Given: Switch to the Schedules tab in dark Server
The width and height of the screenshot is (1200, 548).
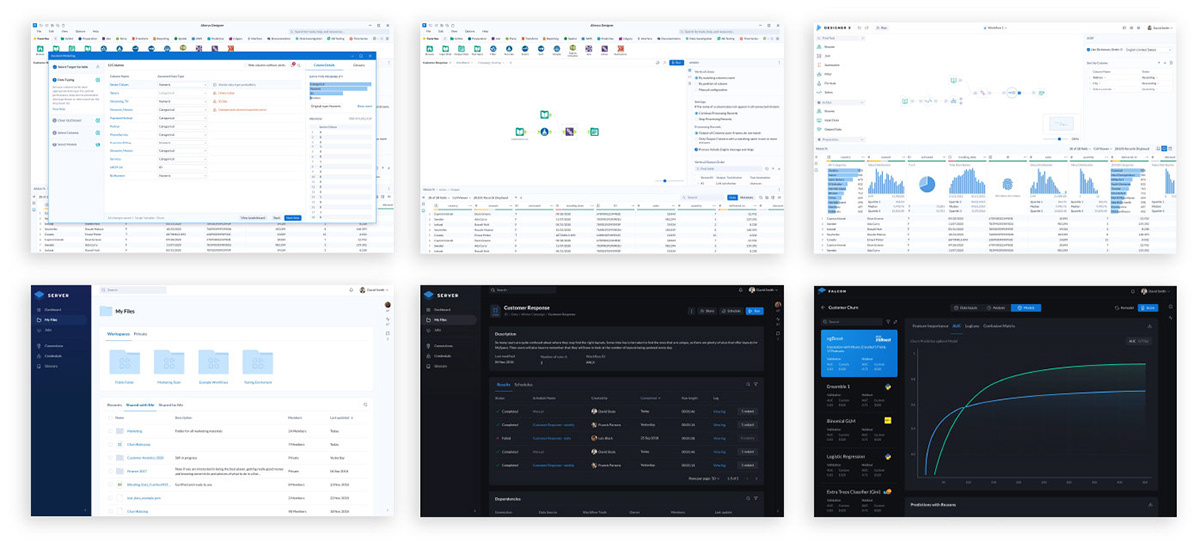Looking at the screenshot, I should click(523, 384).
